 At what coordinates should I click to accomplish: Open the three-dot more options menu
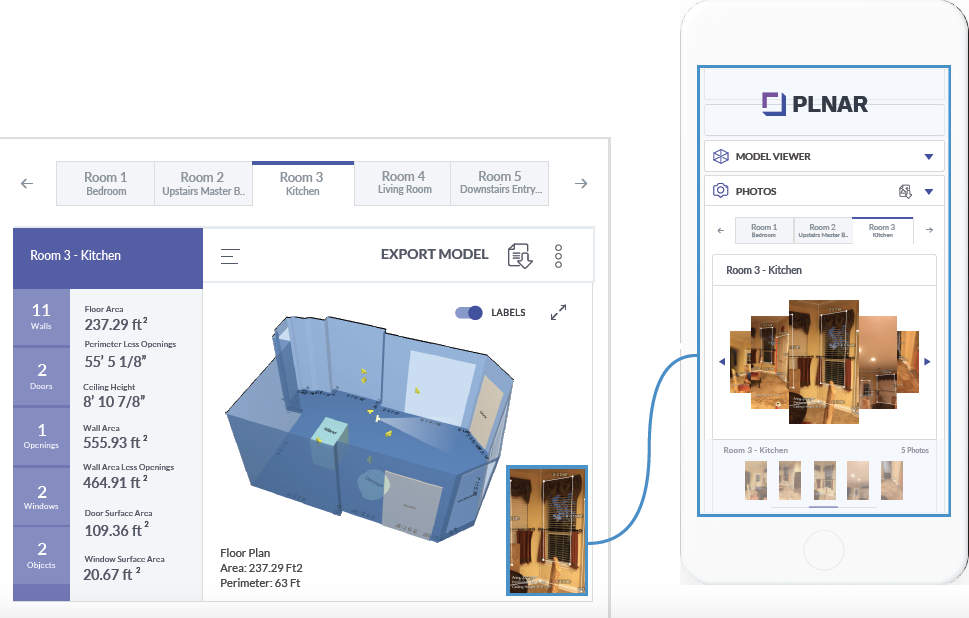[558, 256]
